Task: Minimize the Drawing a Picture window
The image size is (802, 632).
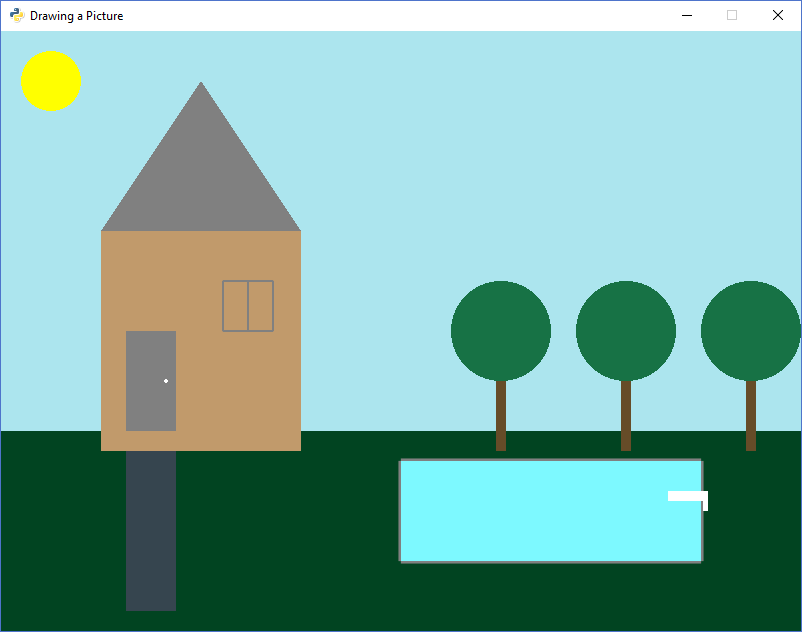Action: pos(687,15)
